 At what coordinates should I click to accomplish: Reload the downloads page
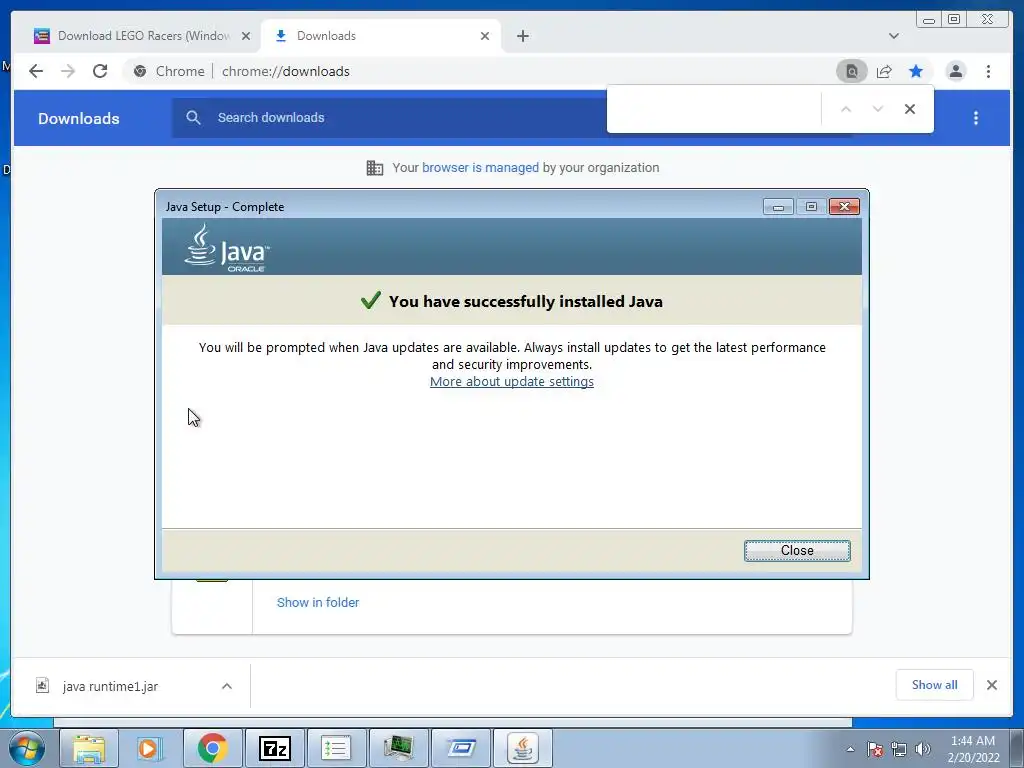point(100,71)
